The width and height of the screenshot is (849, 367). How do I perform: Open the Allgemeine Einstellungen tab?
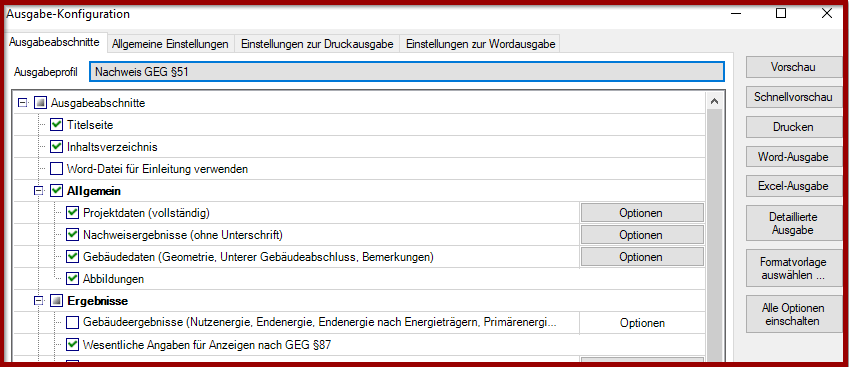click(x=170, y=44)
